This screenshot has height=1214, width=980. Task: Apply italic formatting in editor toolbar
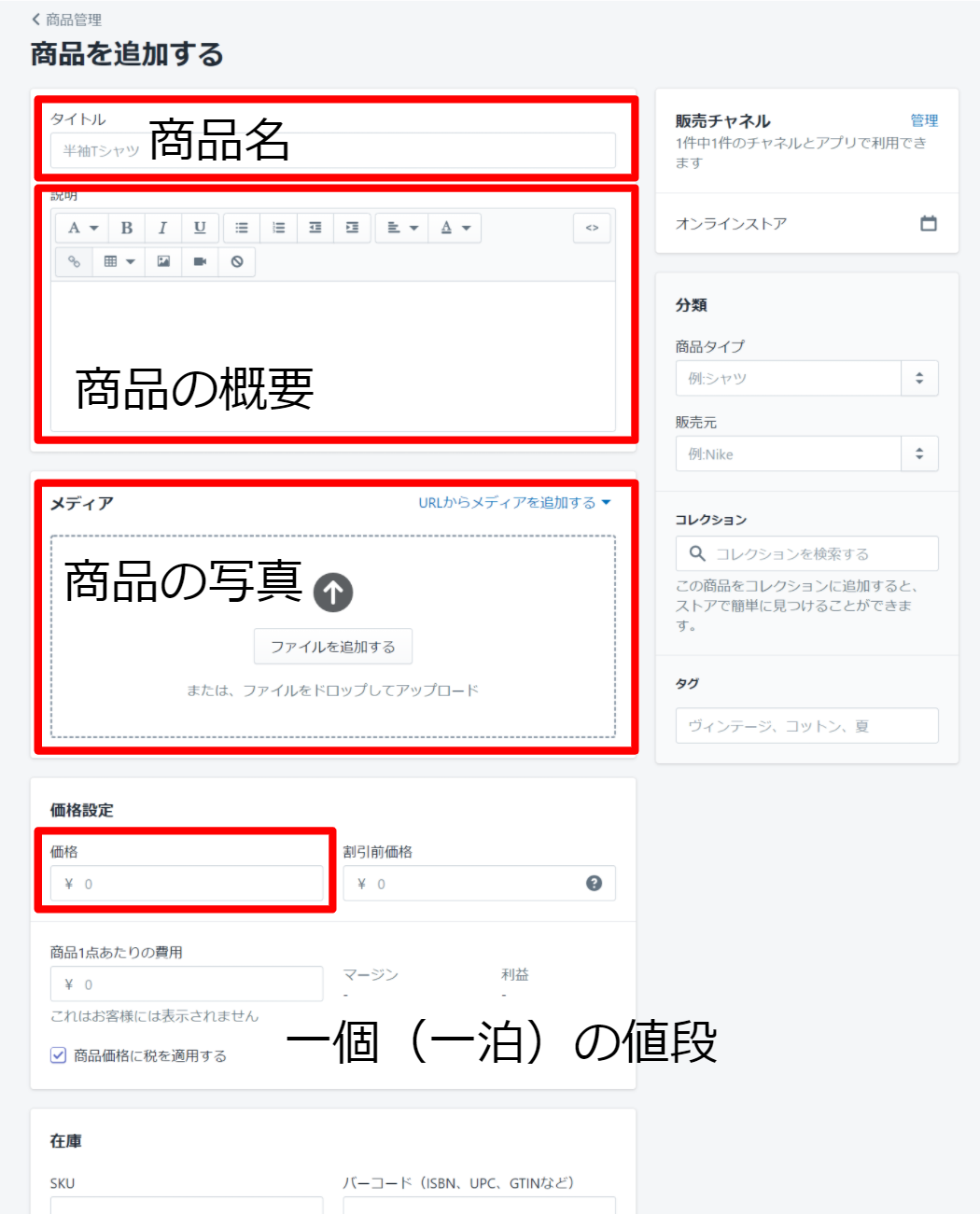tap(162, 228)
